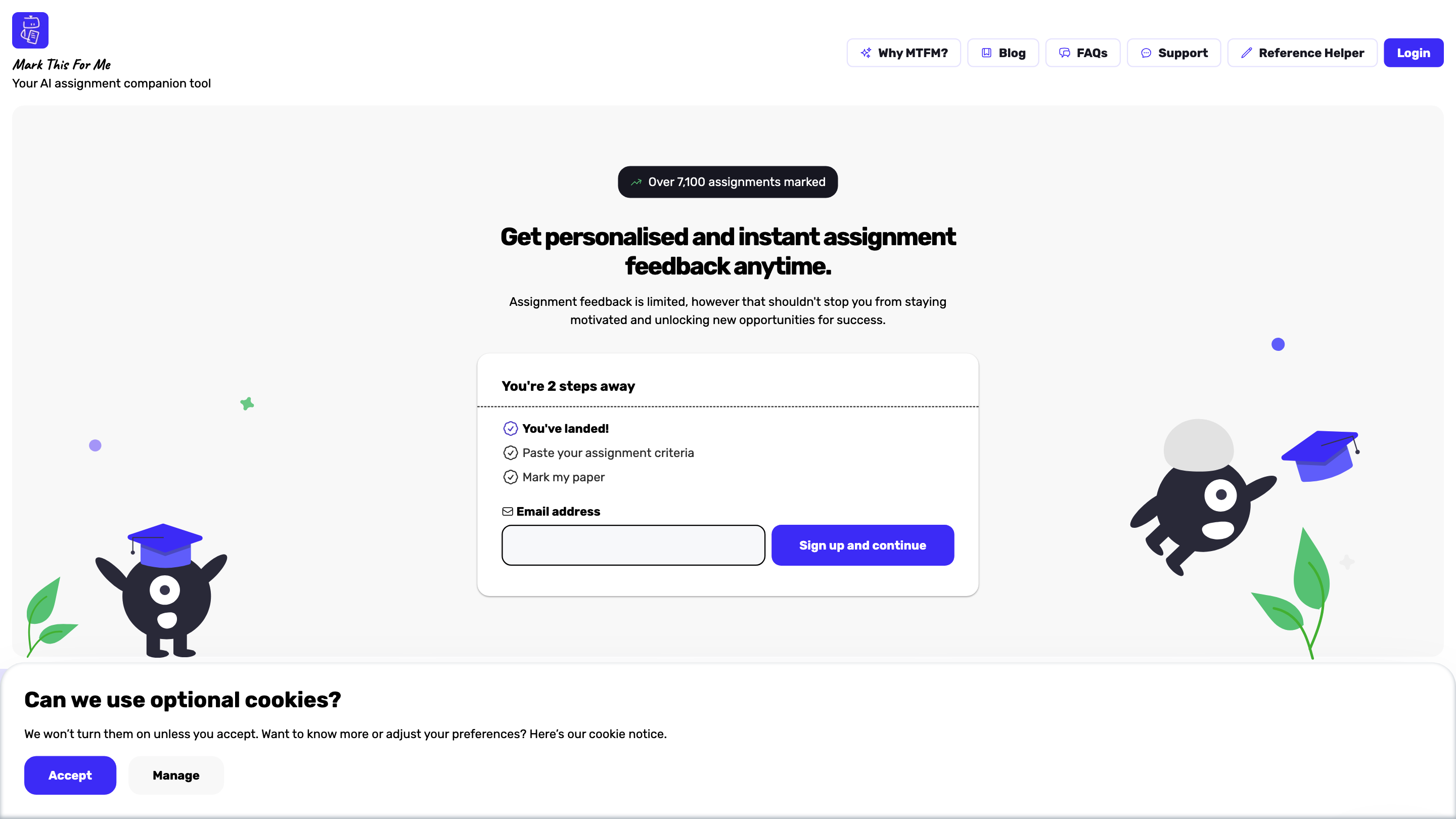Click the check circle beside Mark my paper
This screenshot has height=819, width=1456.
(x=511, y=477)
